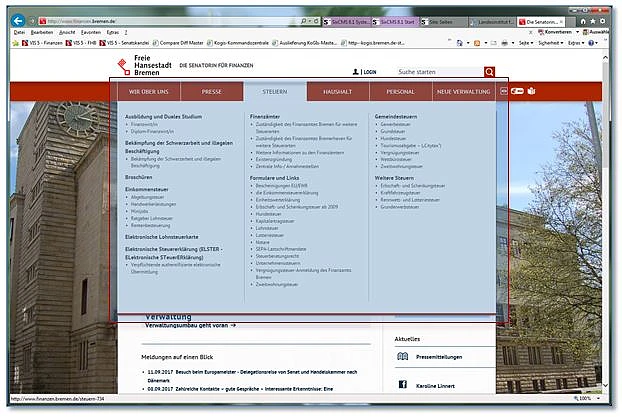This screenshot has height=417, width=622.
Task: Open the Favoriten menu
Action: (x=93, y=32)
